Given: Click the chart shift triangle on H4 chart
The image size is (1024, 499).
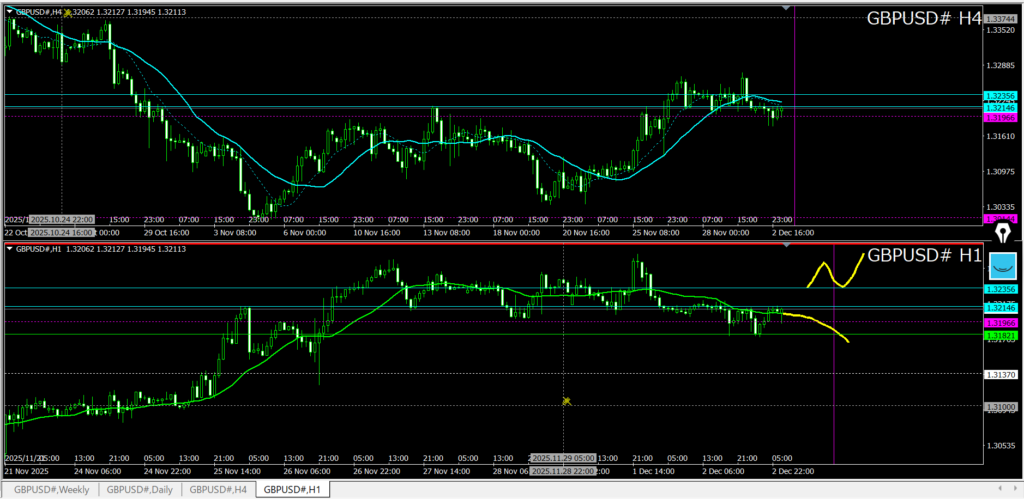Looking at the screenshot, I should tap(787, 9).
